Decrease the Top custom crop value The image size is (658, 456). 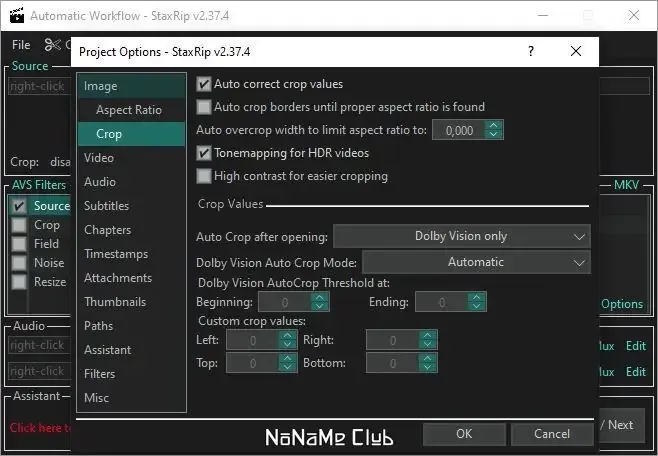point(287,367)
